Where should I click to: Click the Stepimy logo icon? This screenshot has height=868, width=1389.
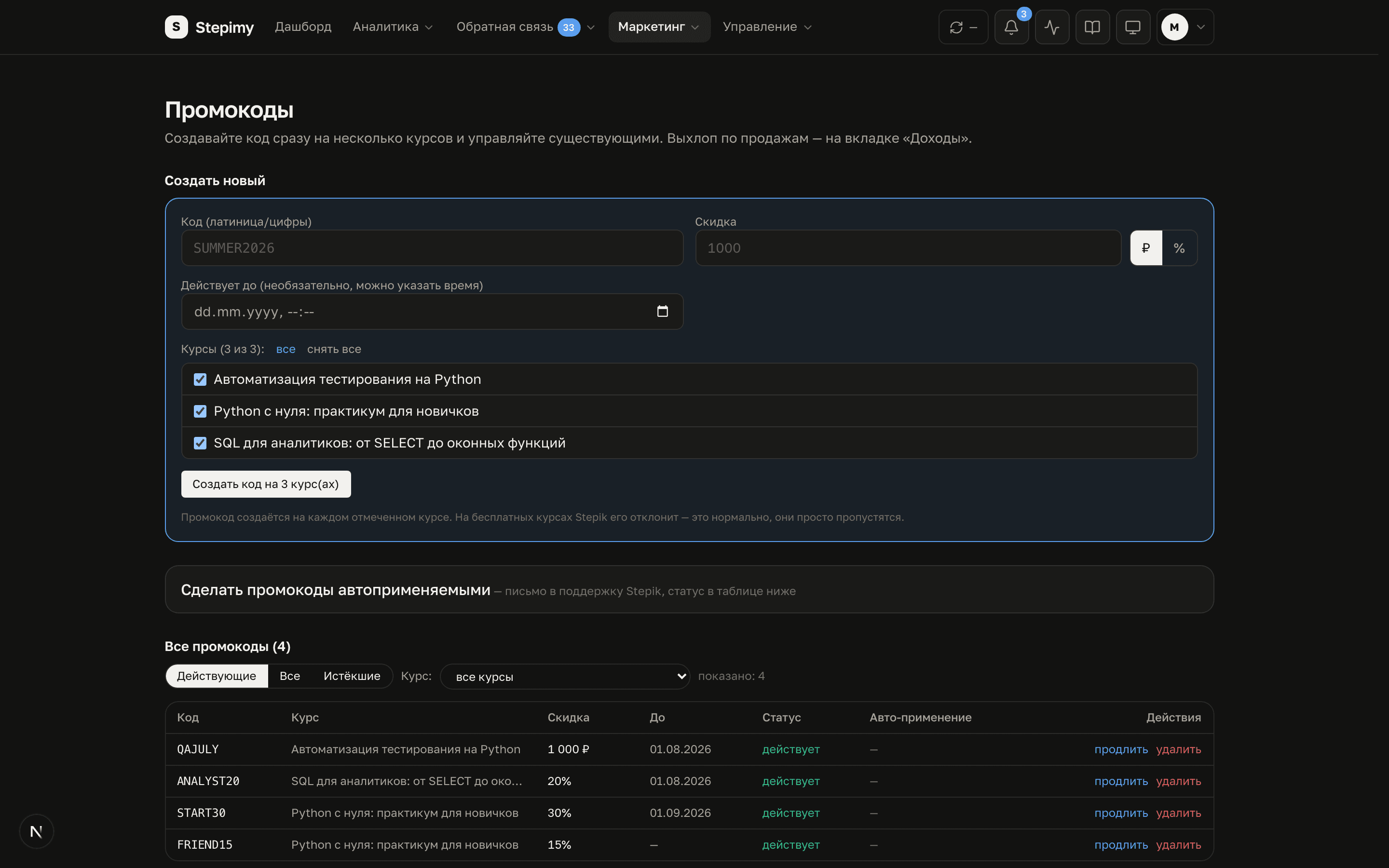pyautogui.click(x=176, y=27)
